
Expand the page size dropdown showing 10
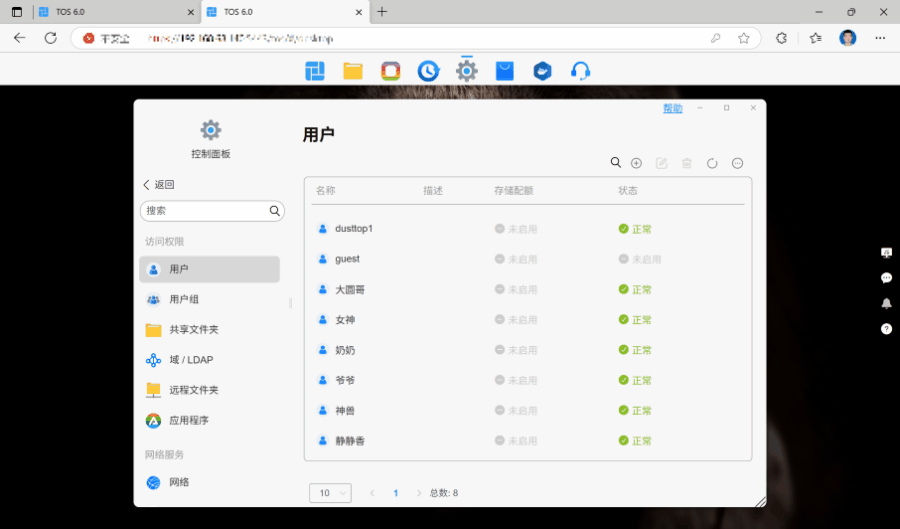[330, 493]
